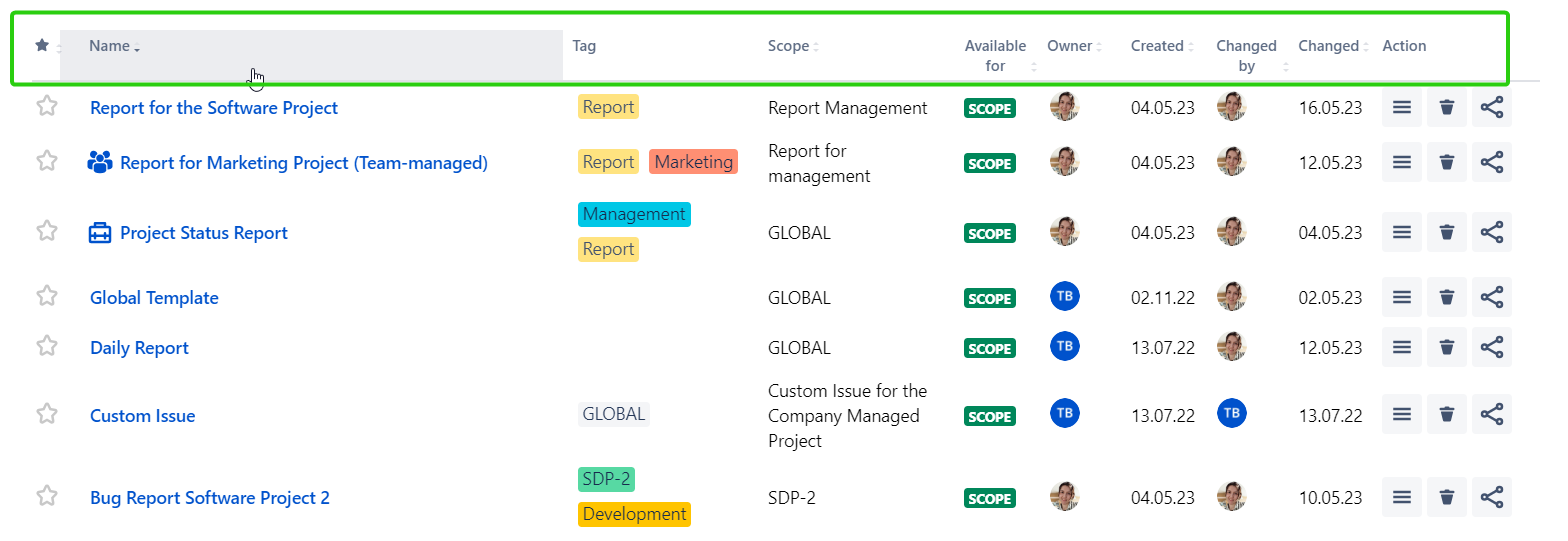The width and height of the screenshot is (1568, 541).
Task: Open the Global Template link
Action: (154, 298)
